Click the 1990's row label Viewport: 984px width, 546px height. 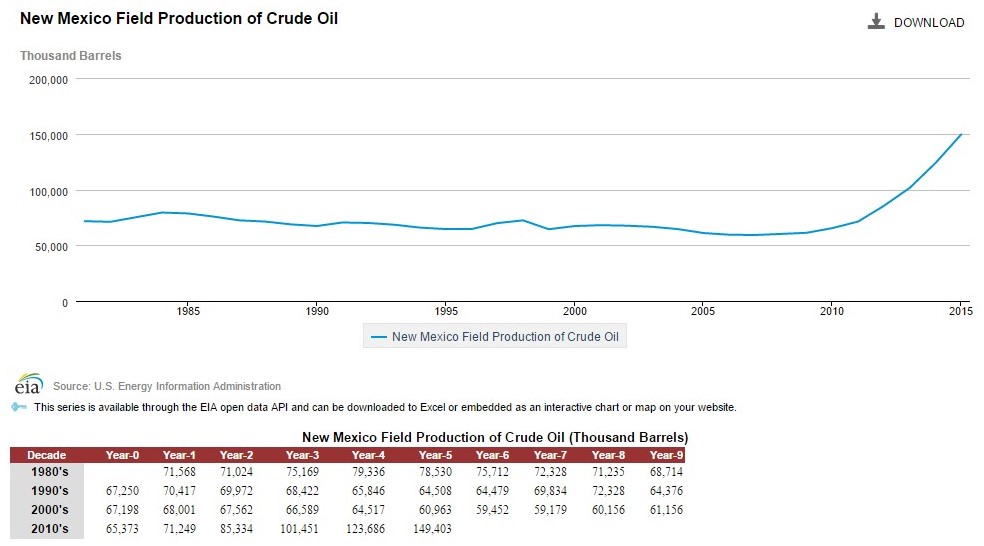[x=47, y=491]
